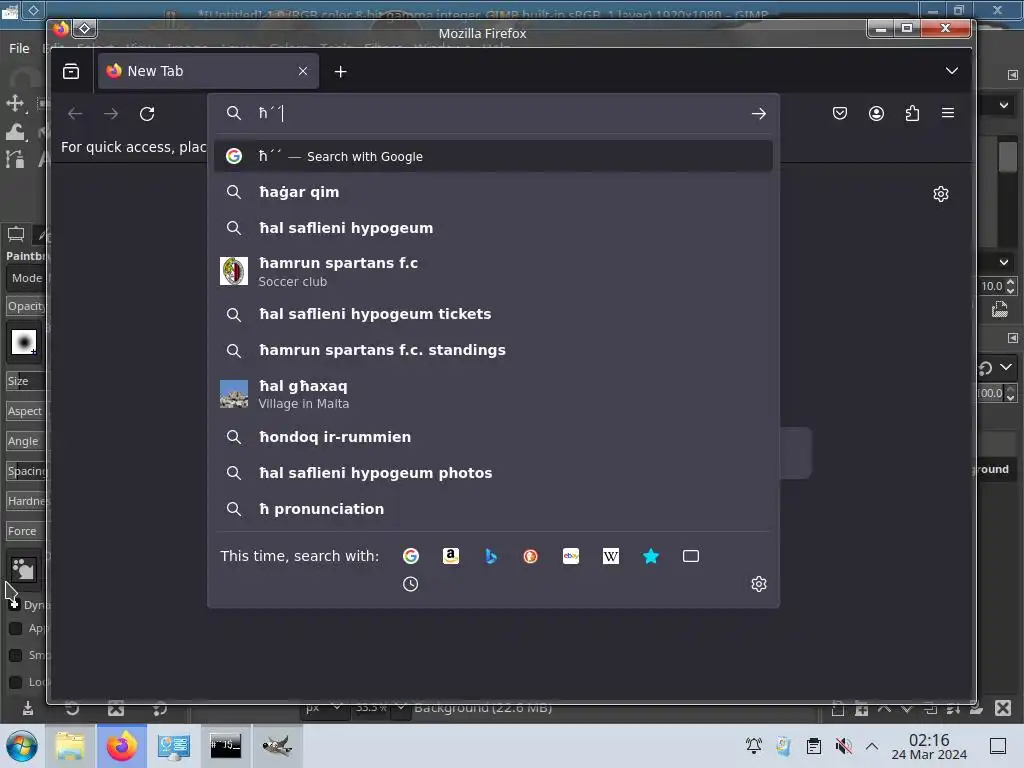The image size is (1024, 768).
Task: Click ħamrun spartans club crest thumbnail
Action: [x=234, y=271]
